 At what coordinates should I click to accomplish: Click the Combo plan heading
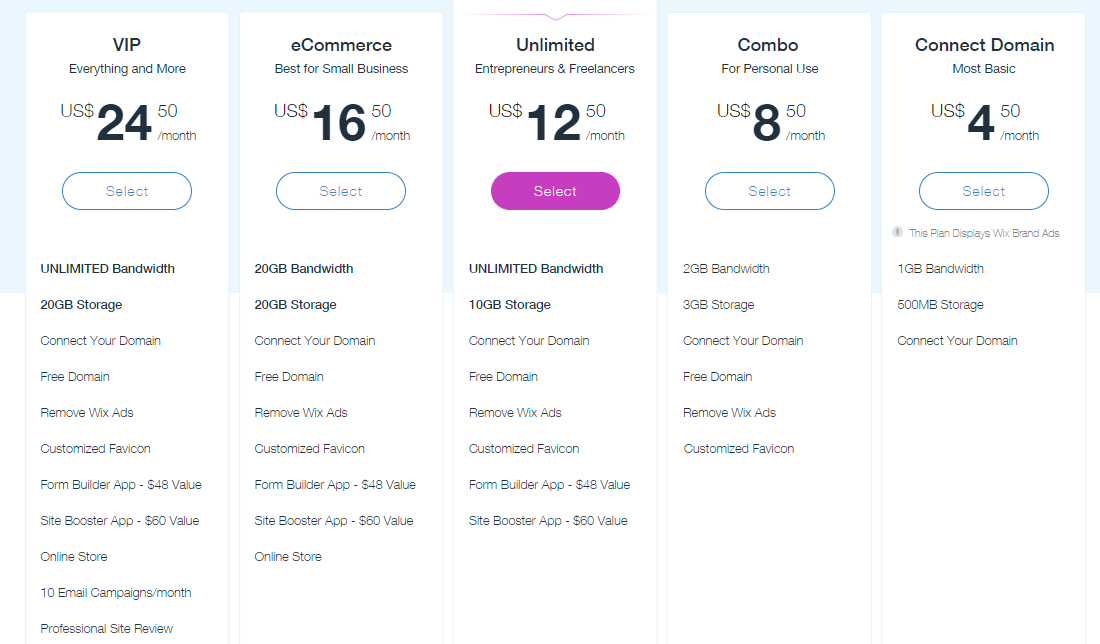[x=769, y=45]
